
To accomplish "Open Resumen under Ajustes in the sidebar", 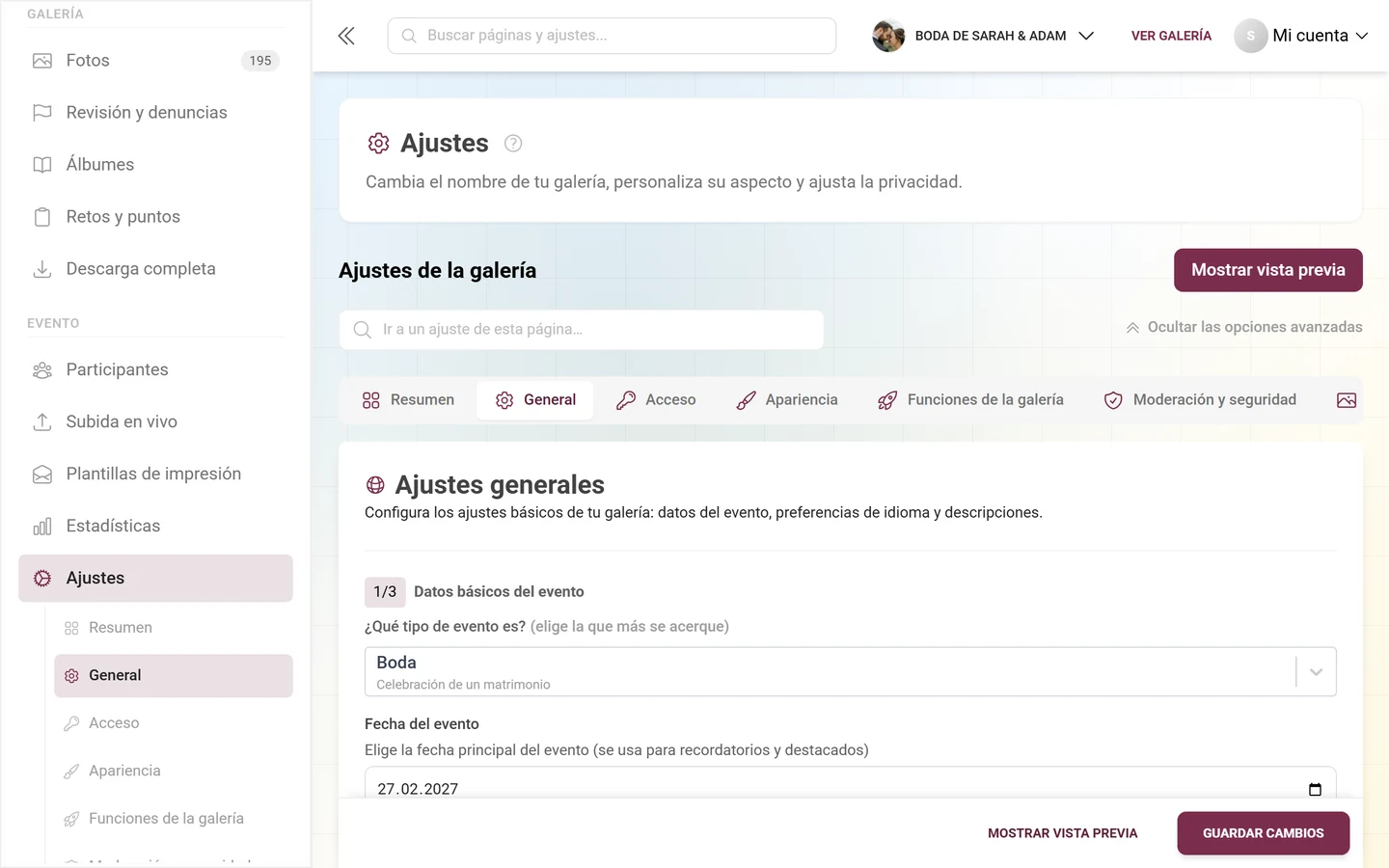I will click(x=174, y=628).
